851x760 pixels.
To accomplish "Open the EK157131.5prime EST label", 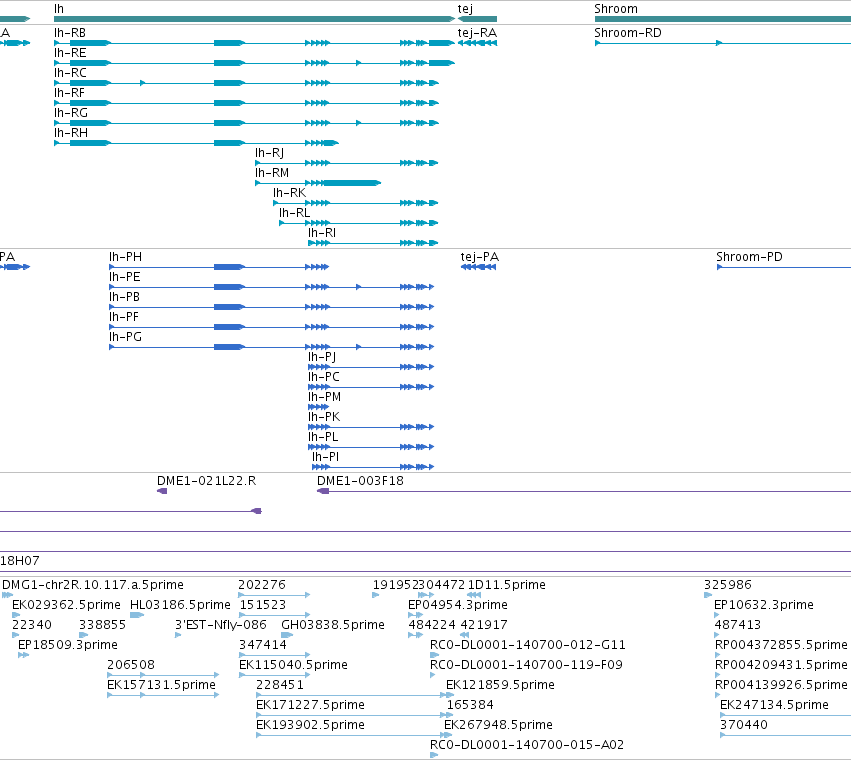I will [161, 685].
